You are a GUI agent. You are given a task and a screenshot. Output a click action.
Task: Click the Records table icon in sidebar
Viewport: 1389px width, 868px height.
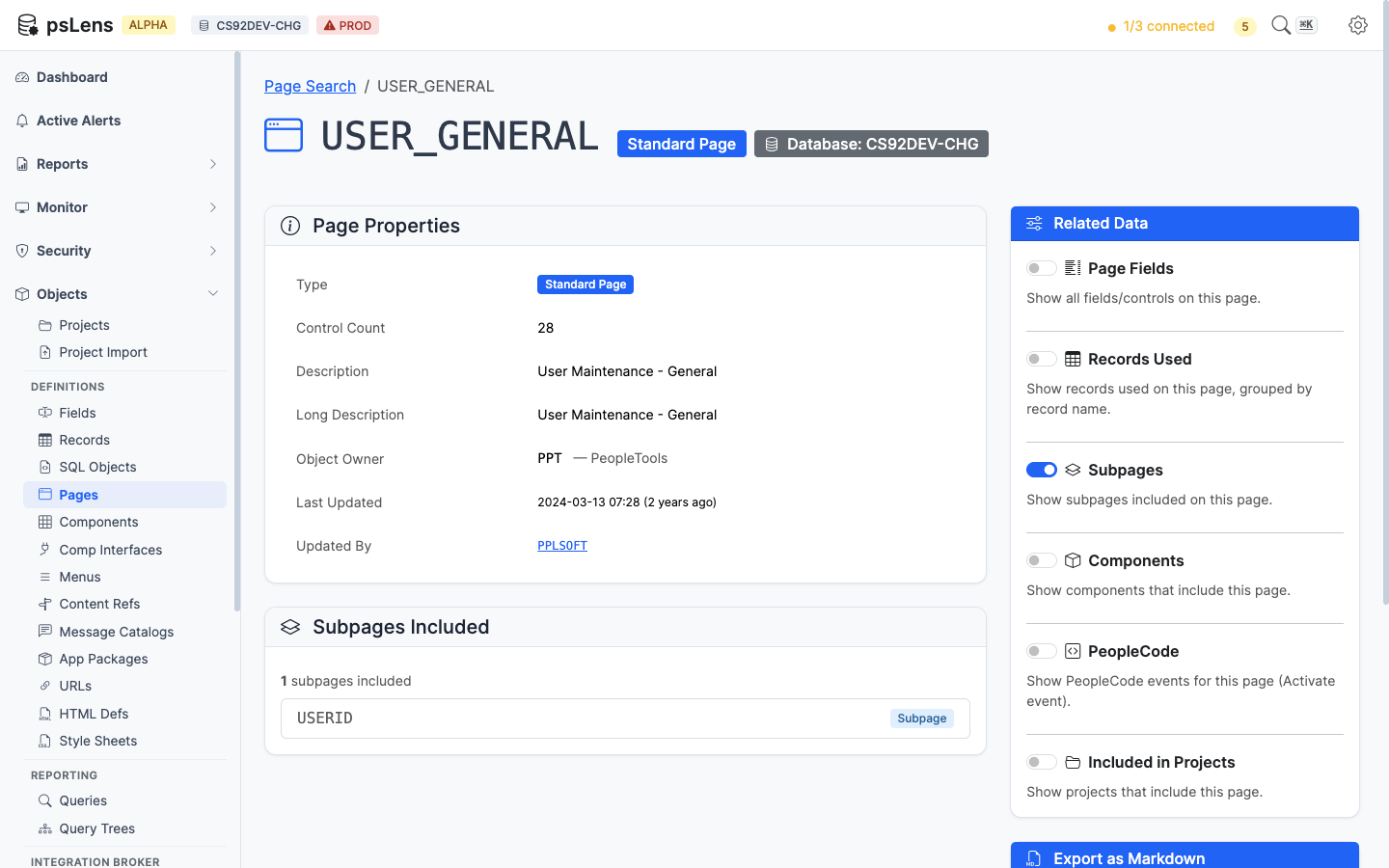[x=45, y=440]
